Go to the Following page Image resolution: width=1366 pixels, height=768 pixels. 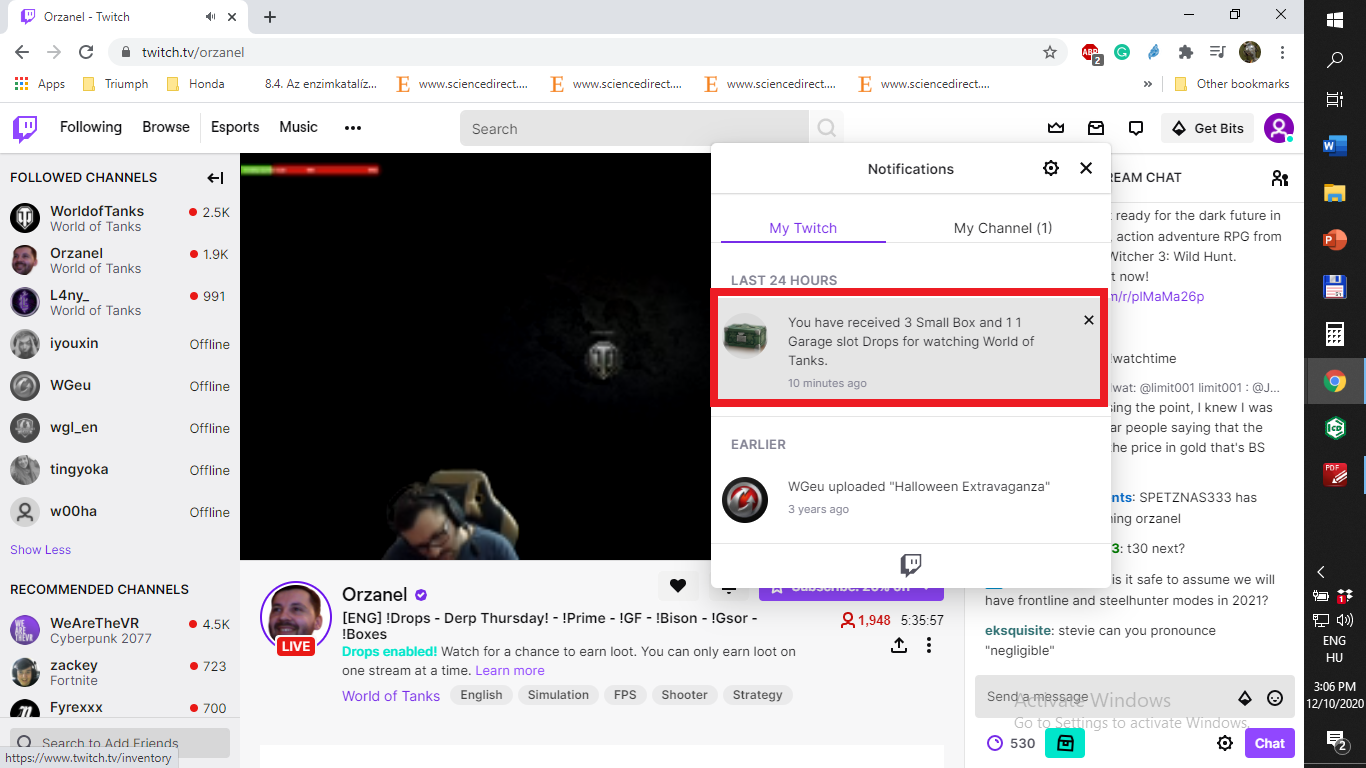click(91, 127)
